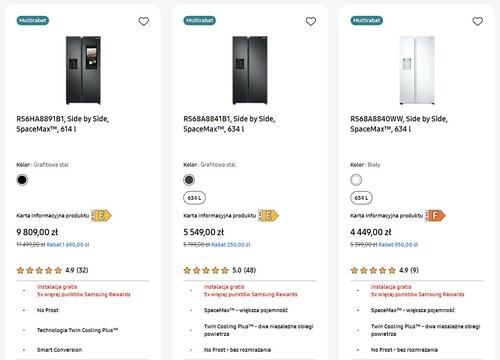
Task: Open RS68A8841B1 Side by Side product title
Action: click(229, 124)
